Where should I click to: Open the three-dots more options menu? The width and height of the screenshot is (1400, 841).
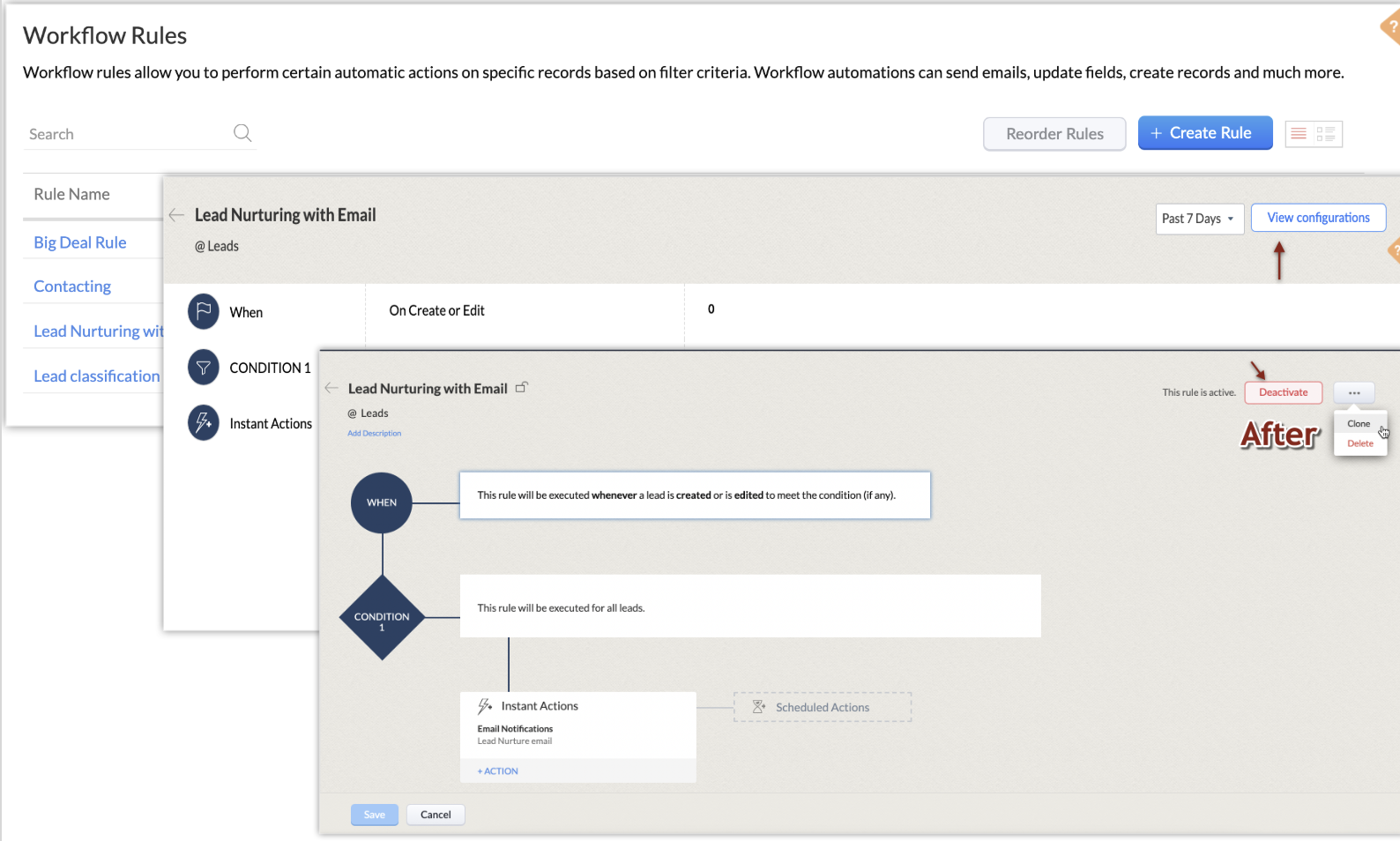click(1354, 392)
